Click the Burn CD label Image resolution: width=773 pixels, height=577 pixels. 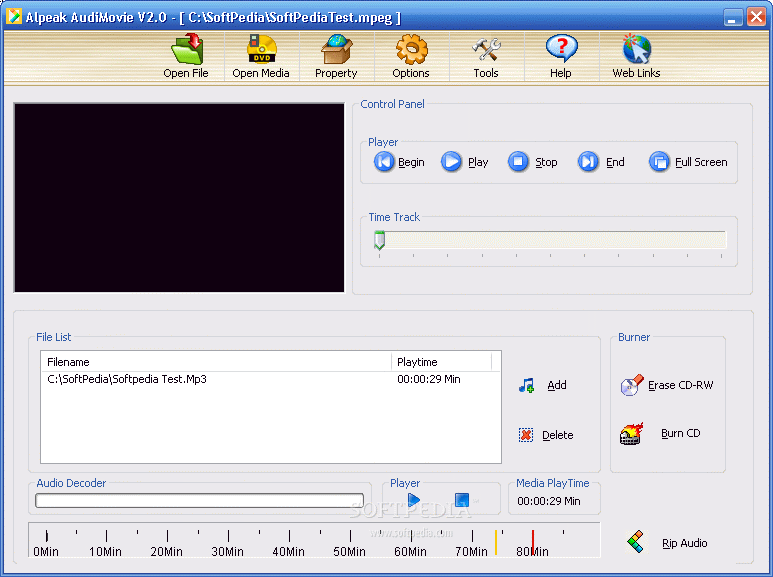point(680,433)
